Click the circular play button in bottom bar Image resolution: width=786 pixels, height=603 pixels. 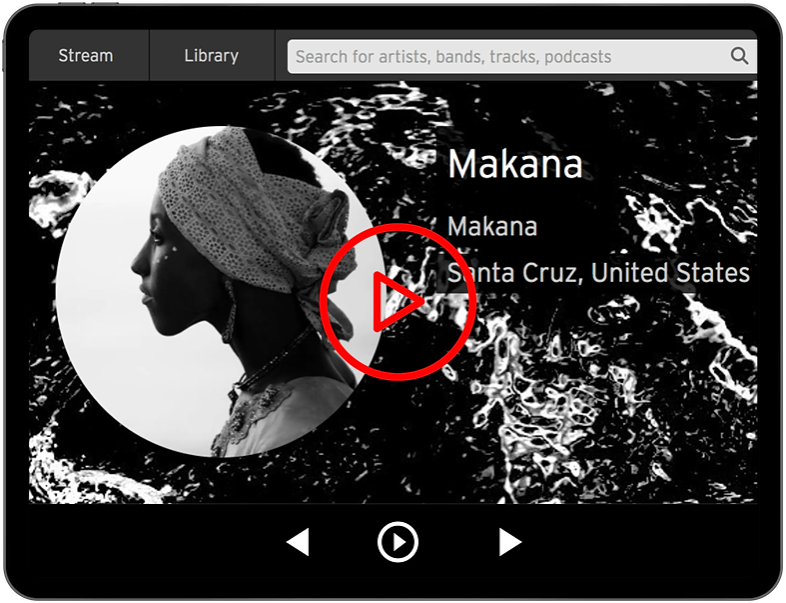397,542
